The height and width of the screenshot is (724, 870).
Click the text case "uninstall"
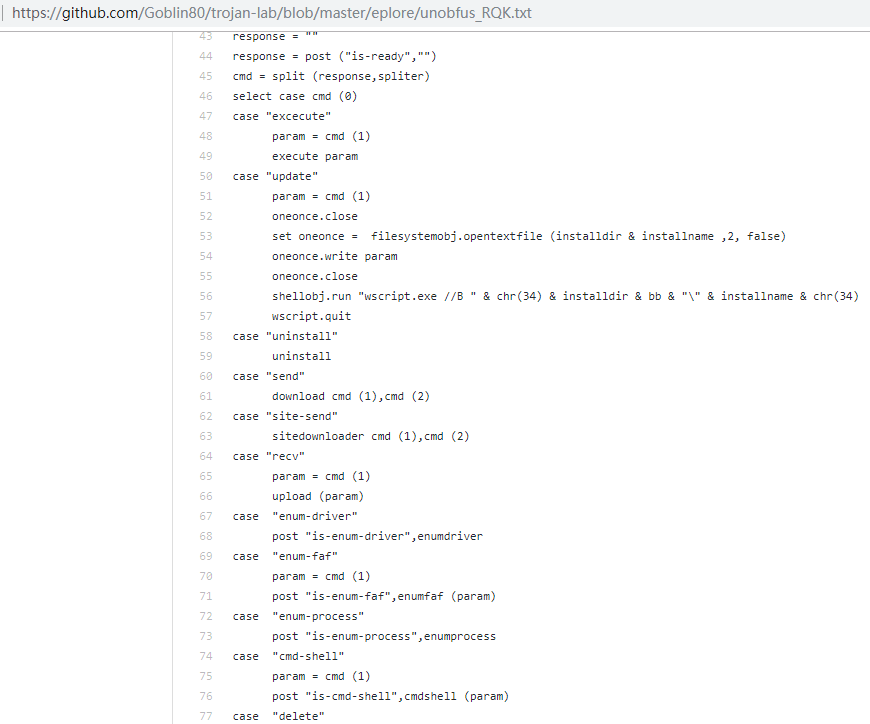(285, 336)
